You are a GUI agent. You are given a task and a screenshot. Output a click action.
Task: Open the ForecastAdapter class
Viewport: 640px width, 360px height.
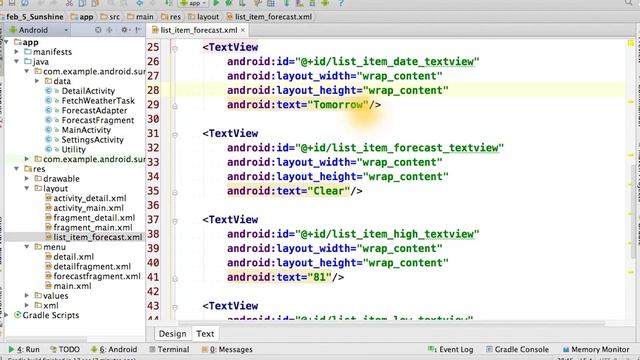coord(94,110)
